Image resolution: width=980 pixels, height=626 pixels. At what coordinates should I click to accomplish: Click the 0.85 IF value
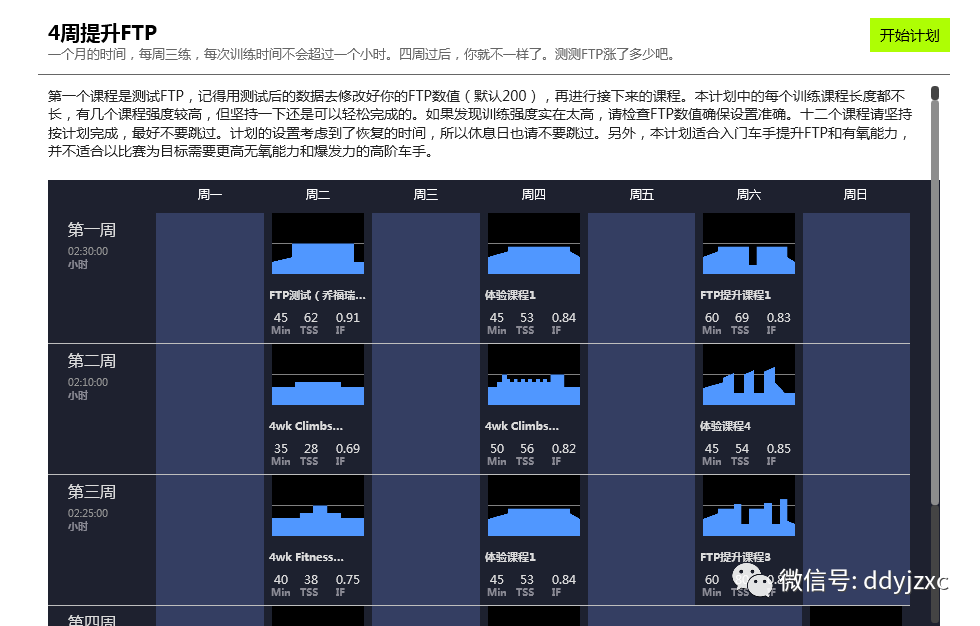coord(779,449)
